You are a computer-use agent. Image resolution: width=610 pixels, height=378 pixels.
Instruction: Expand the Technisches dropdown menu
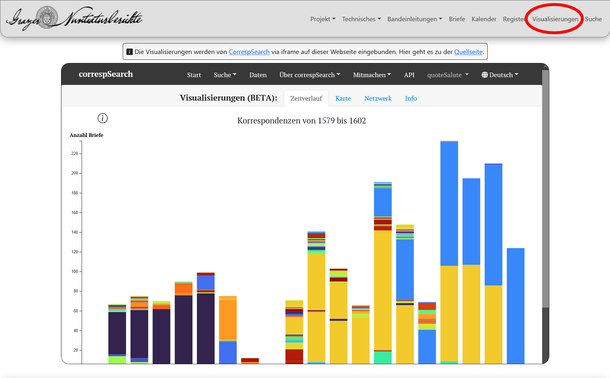tap(361, 19)
